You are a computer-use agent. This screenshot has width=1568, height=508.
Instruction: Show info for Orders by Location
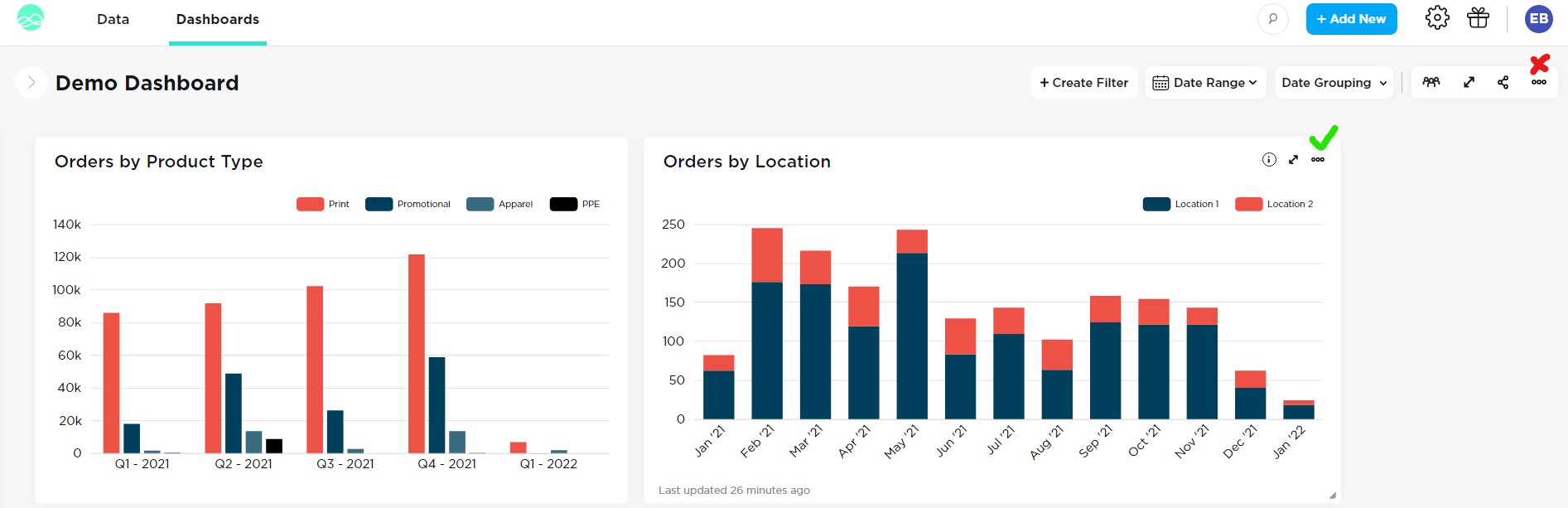[x=1268, y=160]
